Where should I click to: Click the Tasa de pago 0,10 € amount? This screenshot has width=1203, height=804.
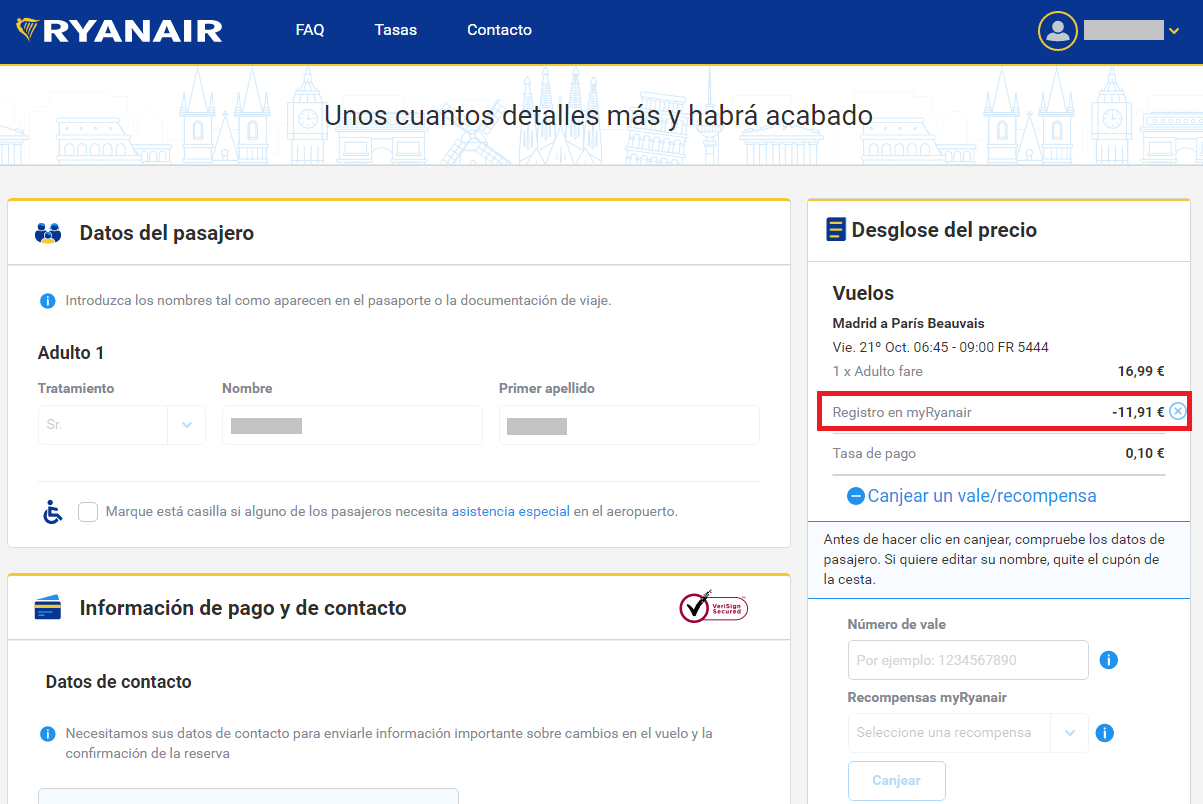tap(1145, 453)
